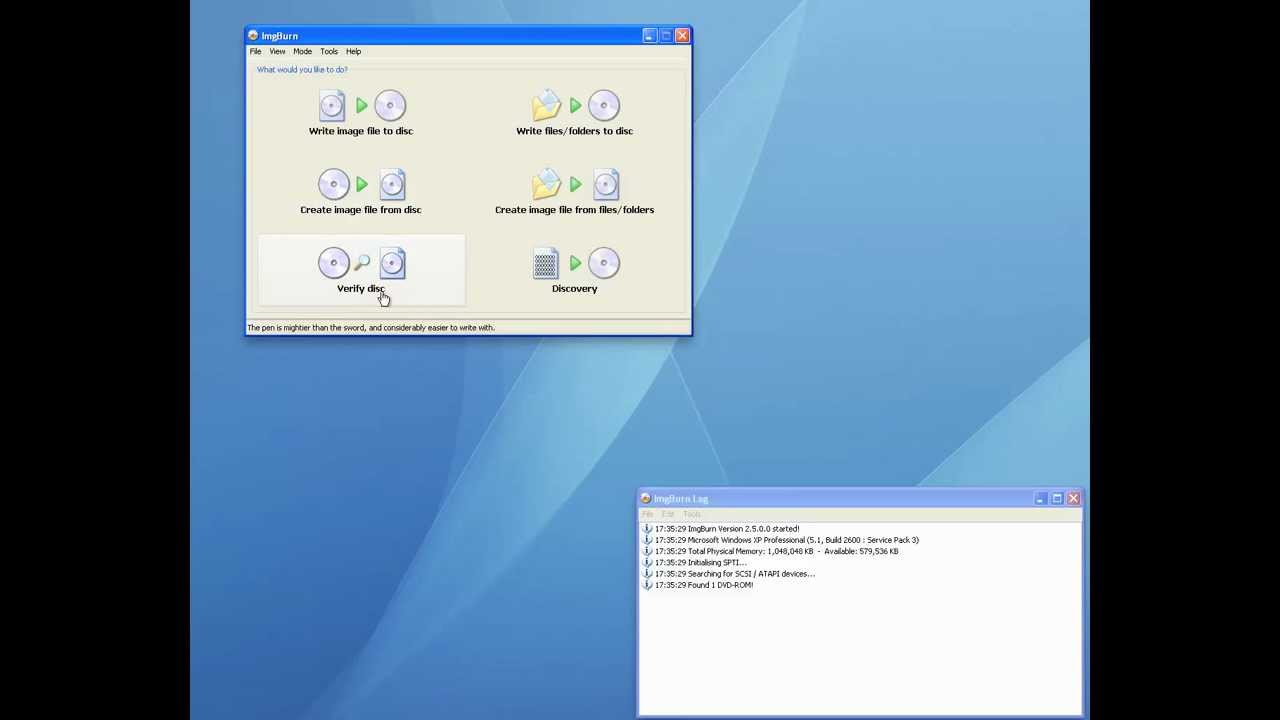Select log line about Microsoft Windows XP Professional

click(787, 540)
